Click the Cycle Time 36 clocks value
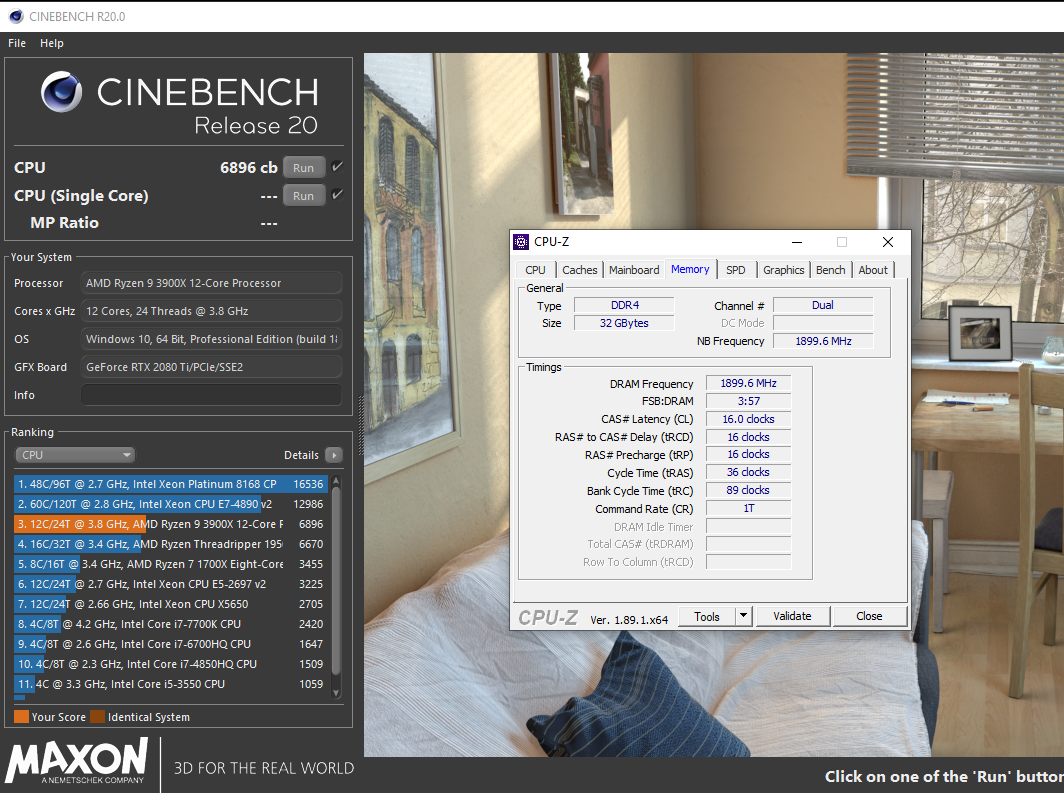1064x793 pixels. 748,472
